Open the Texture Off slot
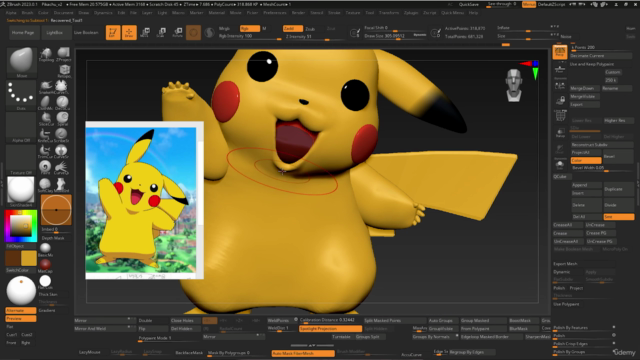This screenshot has width=640, height=360. pos(21,160)
